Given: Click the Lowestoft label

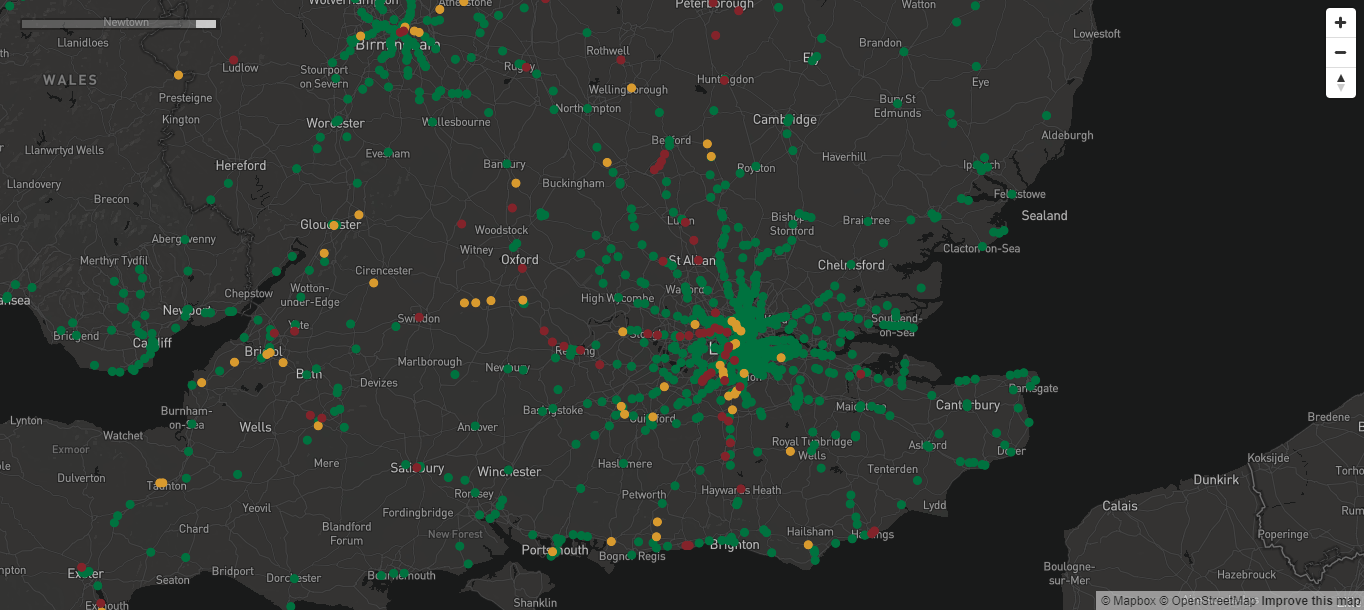Looking at the screenshot, I should point(1097,34).
